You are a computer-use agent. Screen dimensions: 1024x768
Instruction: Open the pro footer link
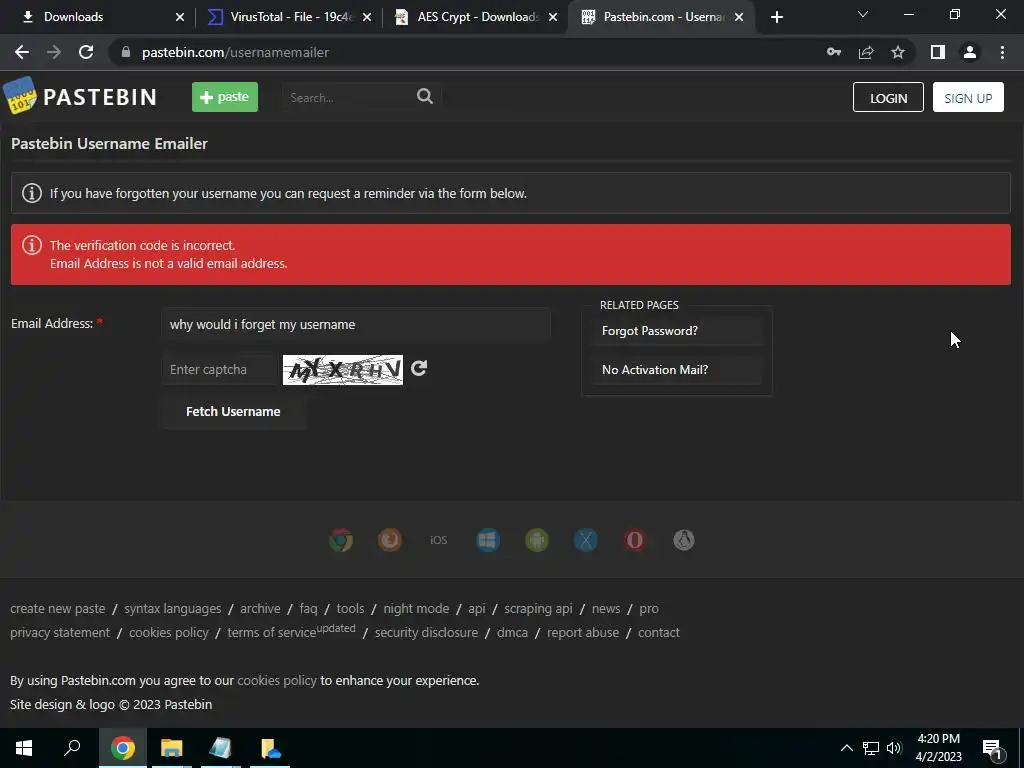tap(648, 609)
